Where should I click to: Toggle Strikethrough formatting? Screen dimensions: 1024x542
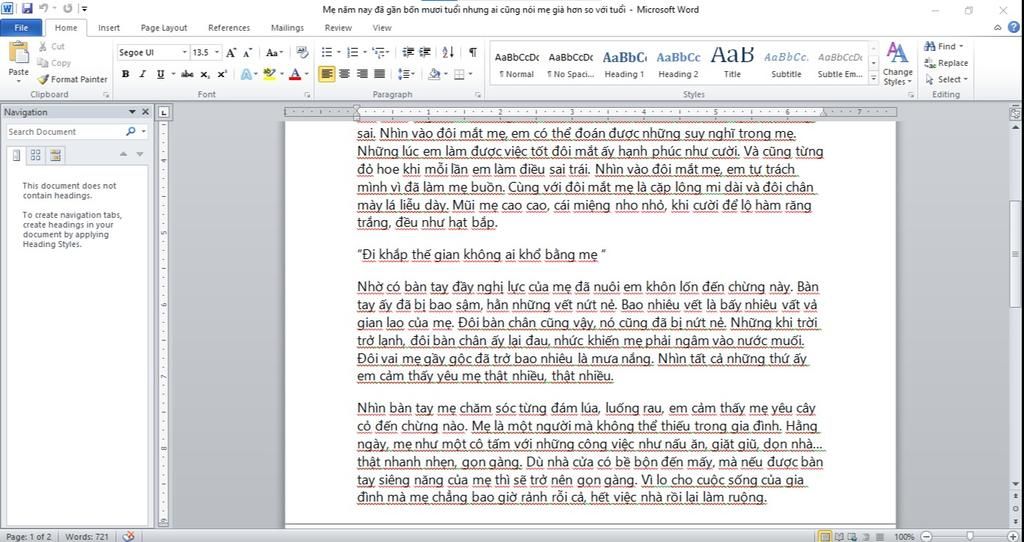(x=187, y=74)
